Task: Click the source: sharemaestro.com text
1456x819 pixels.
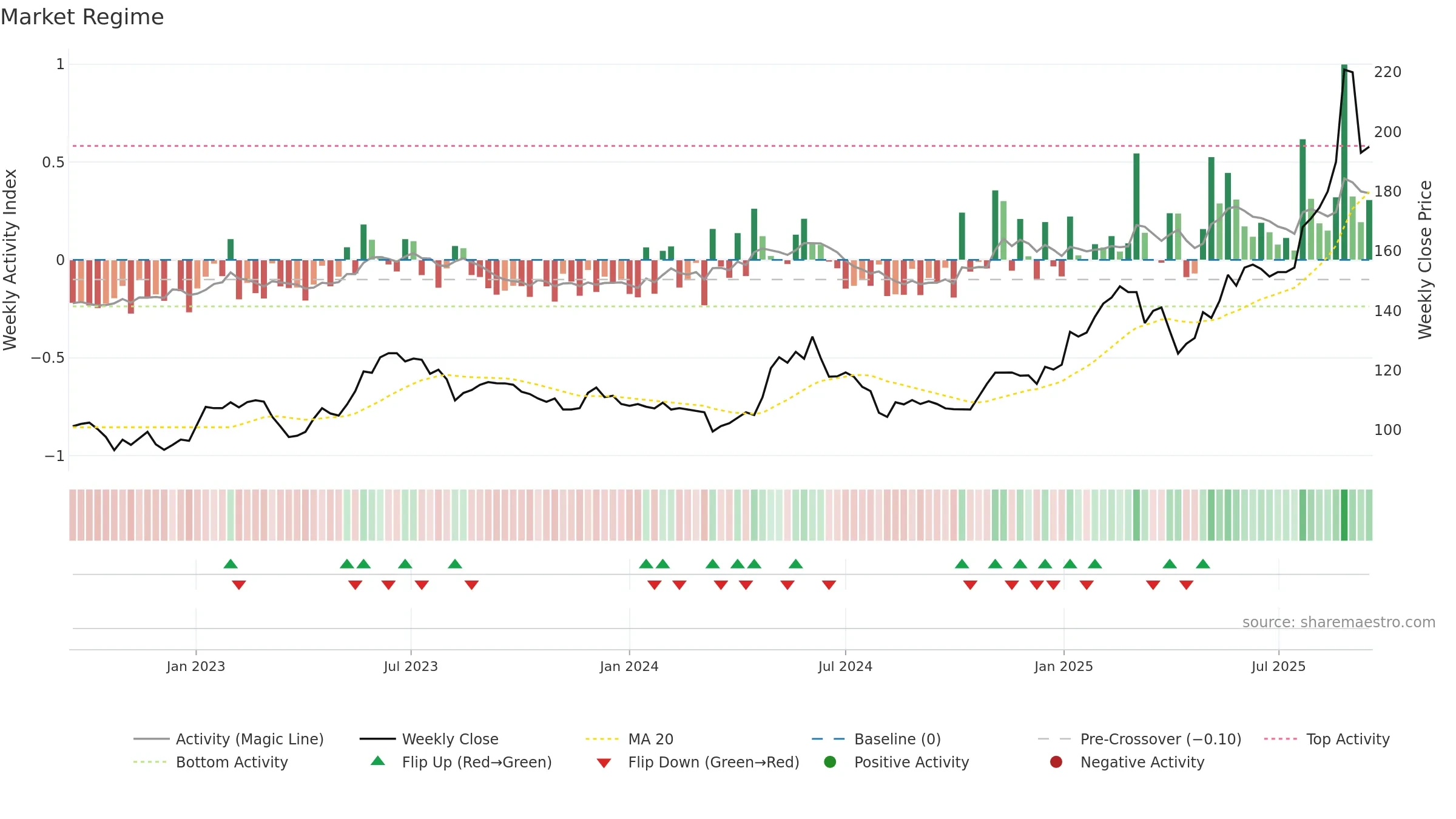Action: point(1338,622)
